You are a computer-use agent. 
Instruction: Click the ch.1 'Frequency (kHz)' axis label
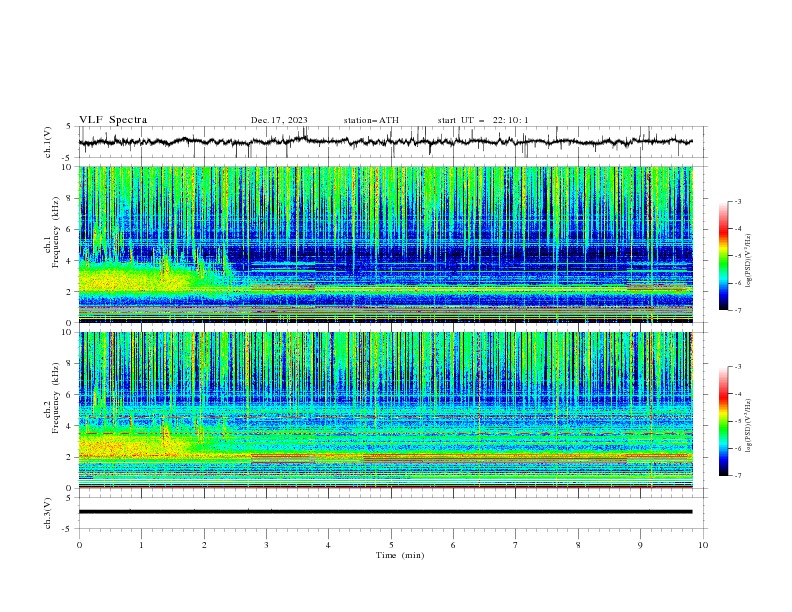55,232
